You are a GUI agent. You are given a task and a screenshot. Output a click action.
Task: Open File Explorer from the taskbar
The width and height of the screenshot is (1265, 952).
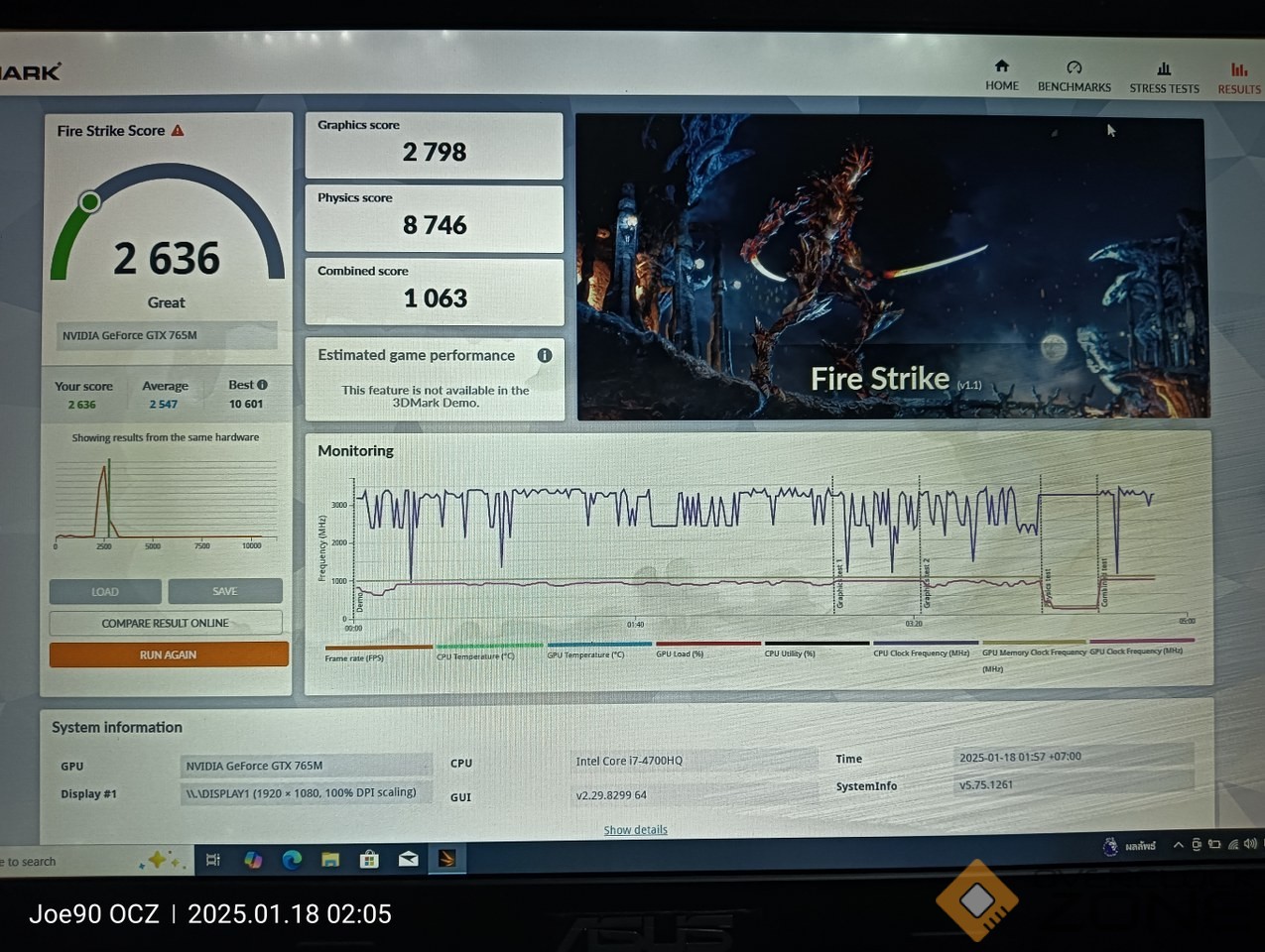(330, 860)
